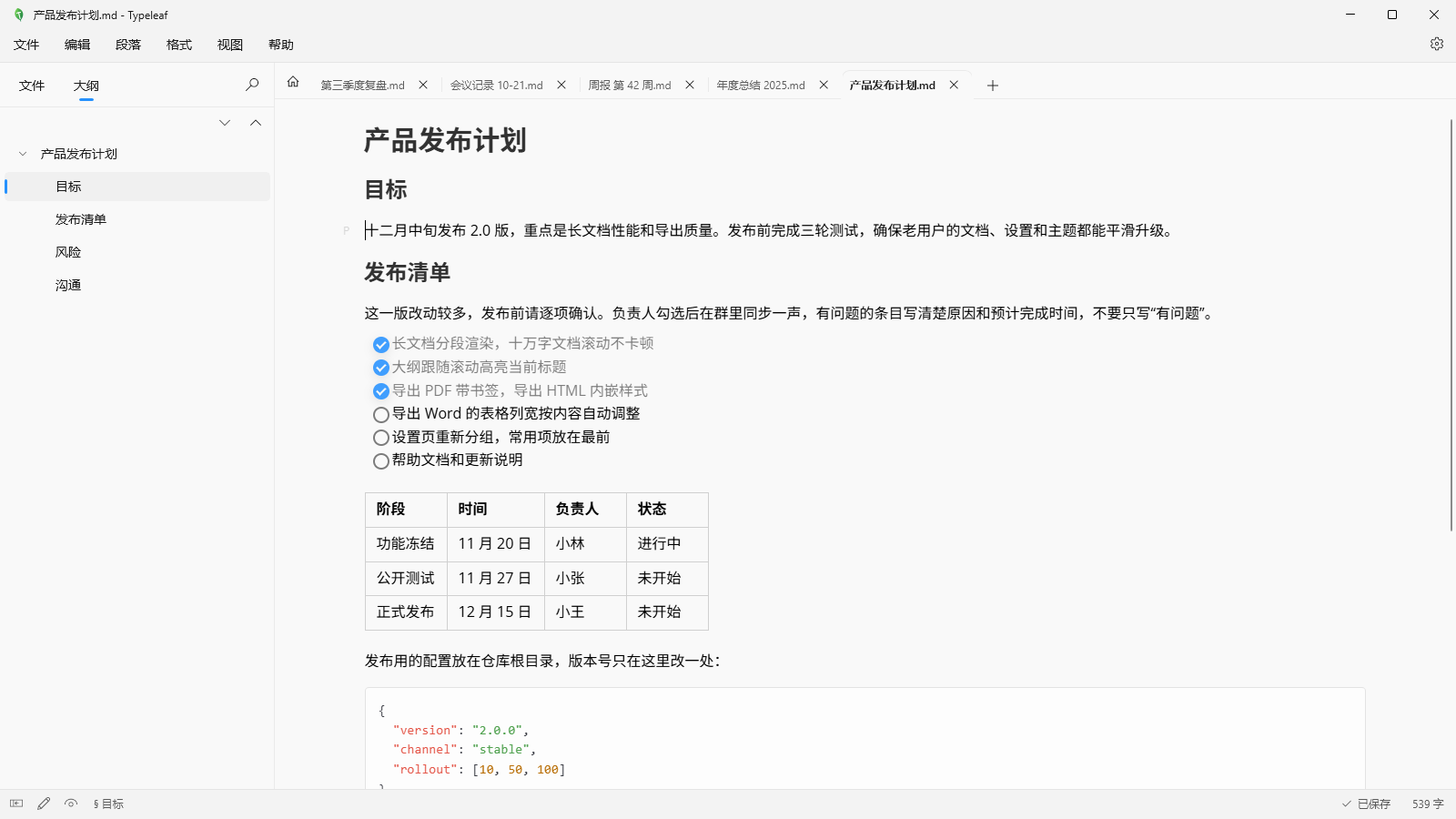Collapse all outline items with up chevron
This screenshot has width=1456, height=819.
click(x=256, y=123)
